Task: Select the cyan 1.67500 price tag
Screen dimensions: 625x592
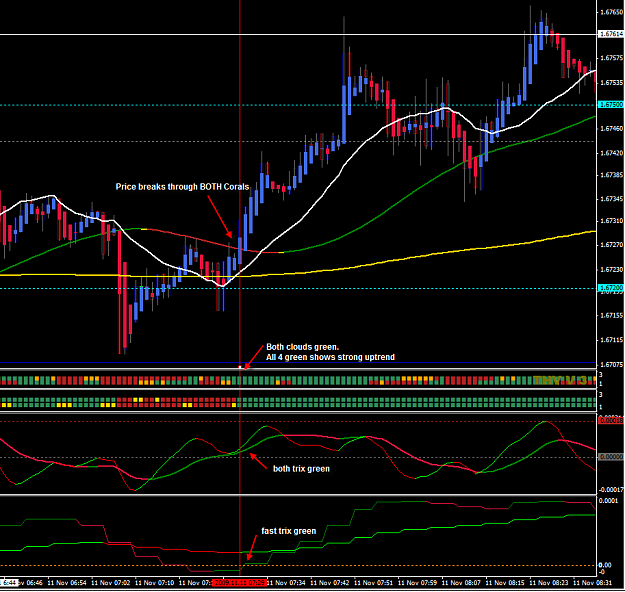Action: (x=611, y=105)
